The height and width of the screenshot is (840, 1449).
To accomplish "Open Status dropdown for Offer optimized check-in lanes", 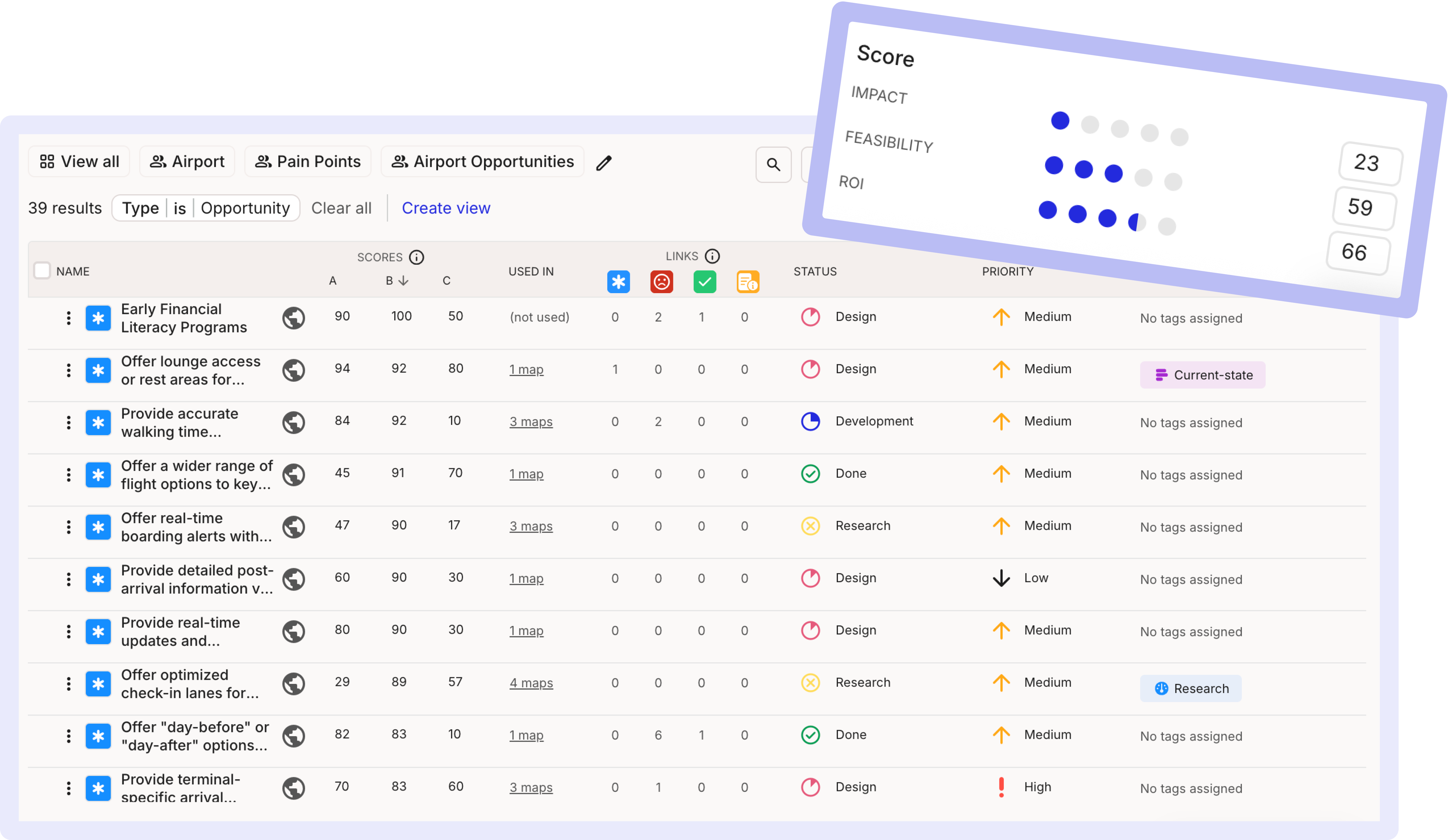I will (845, 682).
